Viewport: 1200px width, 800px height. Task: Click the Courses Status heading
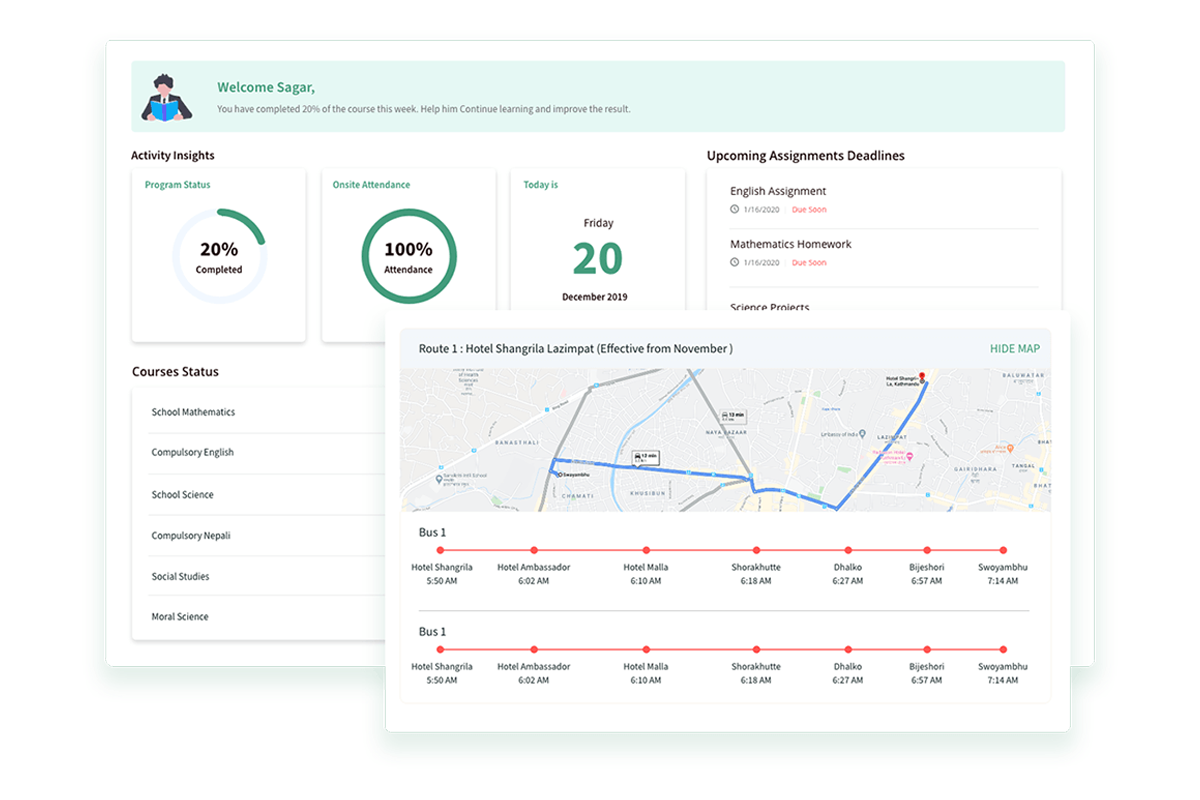pos(175,372)
